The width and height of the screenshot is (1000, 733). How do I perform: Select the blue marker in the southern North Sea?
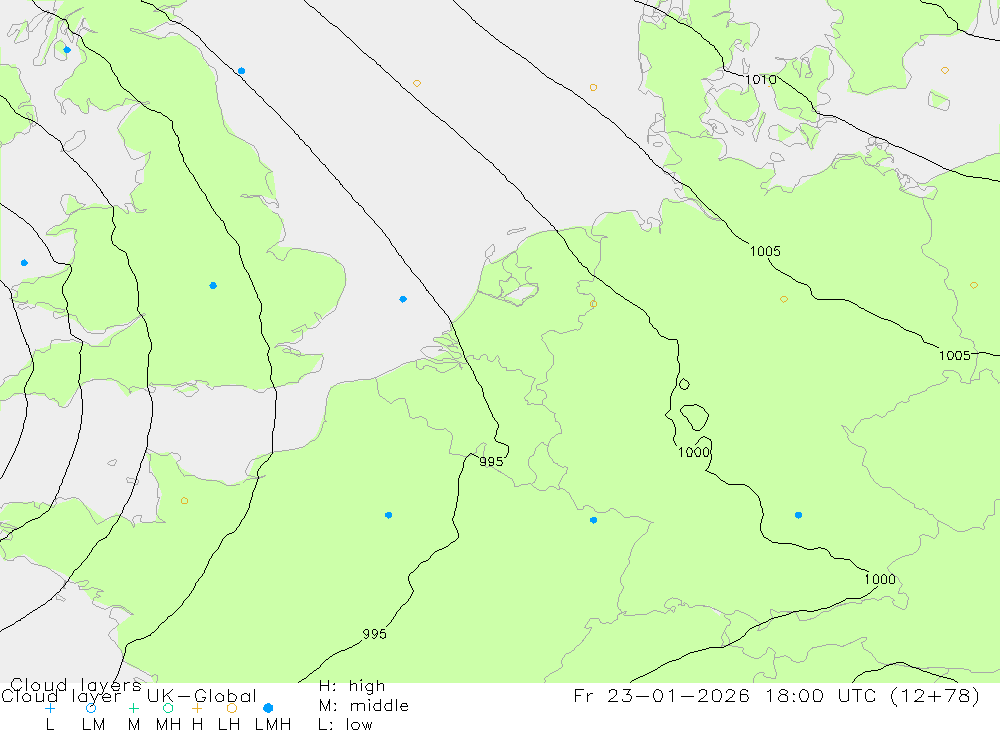(x=403, y=299)
